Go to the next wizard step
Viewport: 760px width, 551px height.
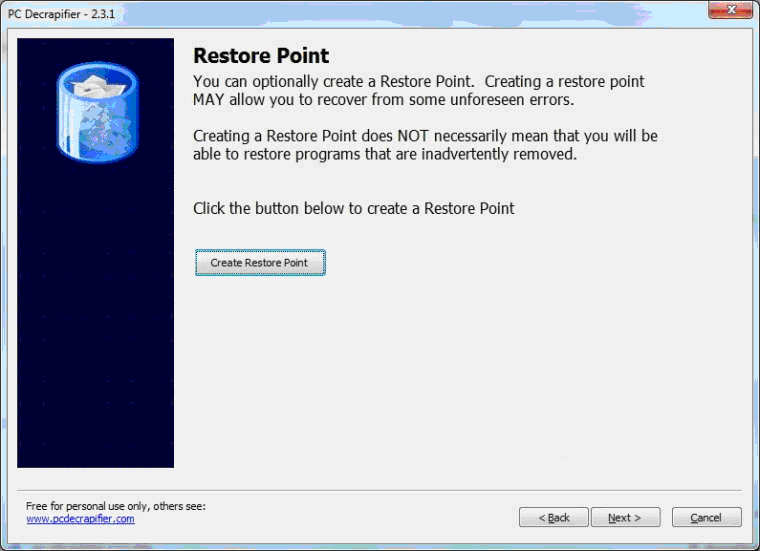[625, 517]
